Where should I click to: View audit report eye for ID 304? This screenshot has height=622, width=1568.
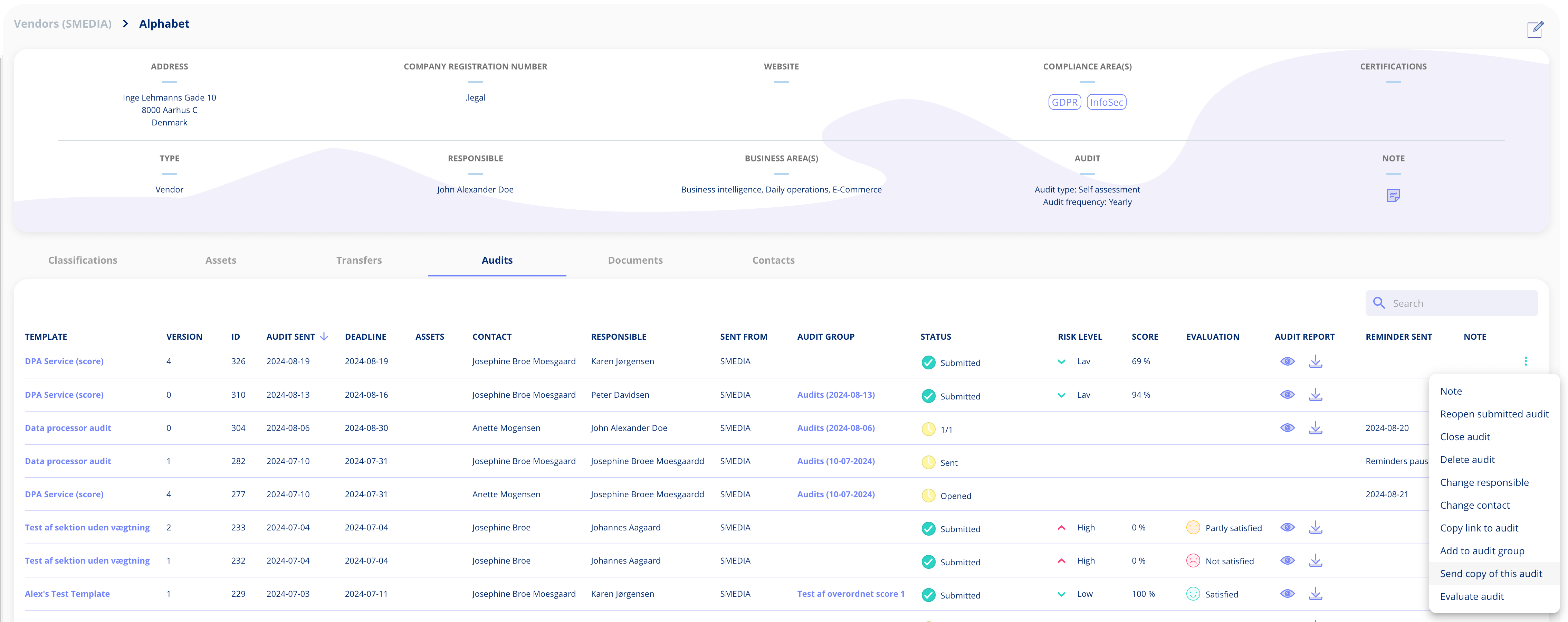pyautogui.click(x=1288, y=428)
